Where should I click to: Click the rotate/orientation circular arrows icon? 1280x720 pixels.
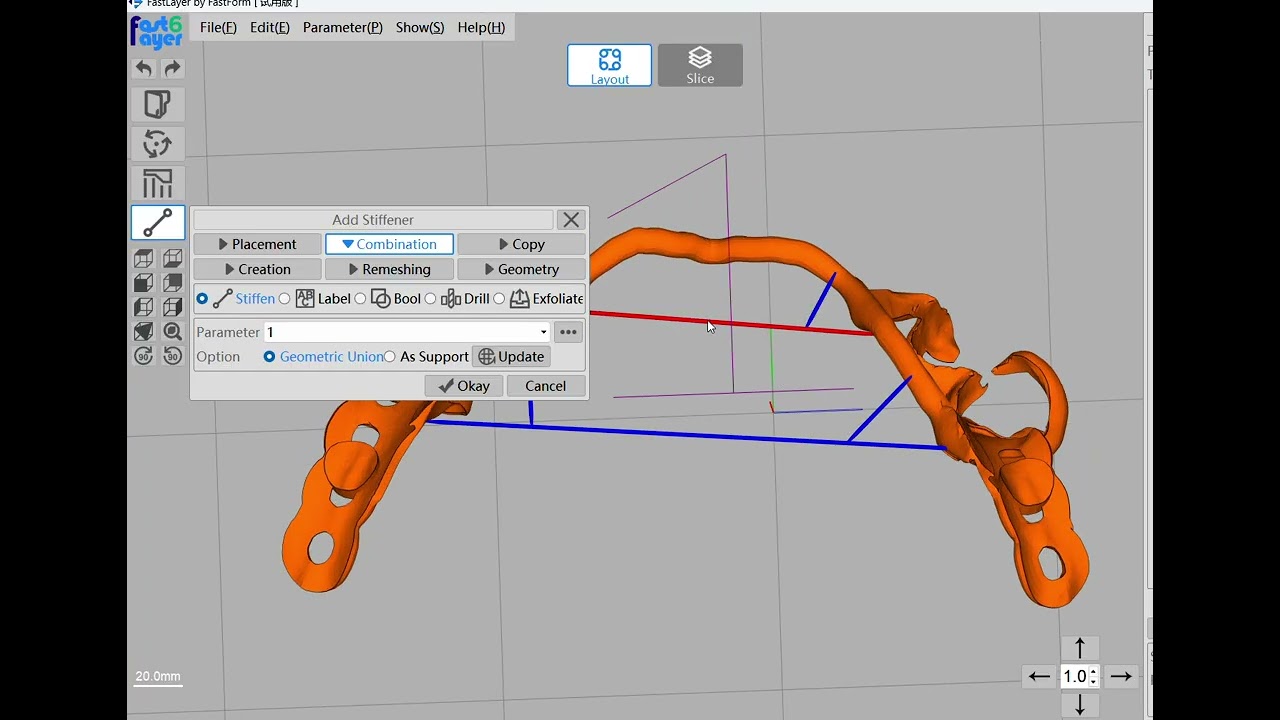pyautogui.click(x=157, y=144)
